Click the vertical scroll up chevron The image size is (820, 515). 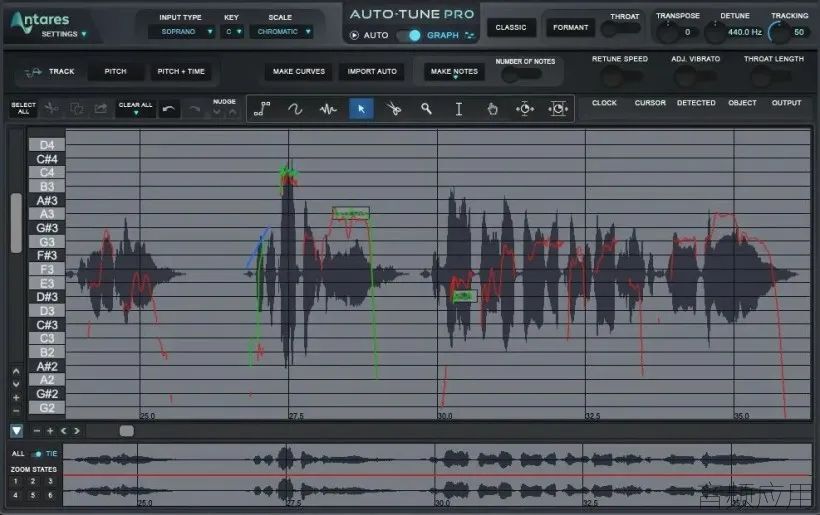tap(16, 371)
